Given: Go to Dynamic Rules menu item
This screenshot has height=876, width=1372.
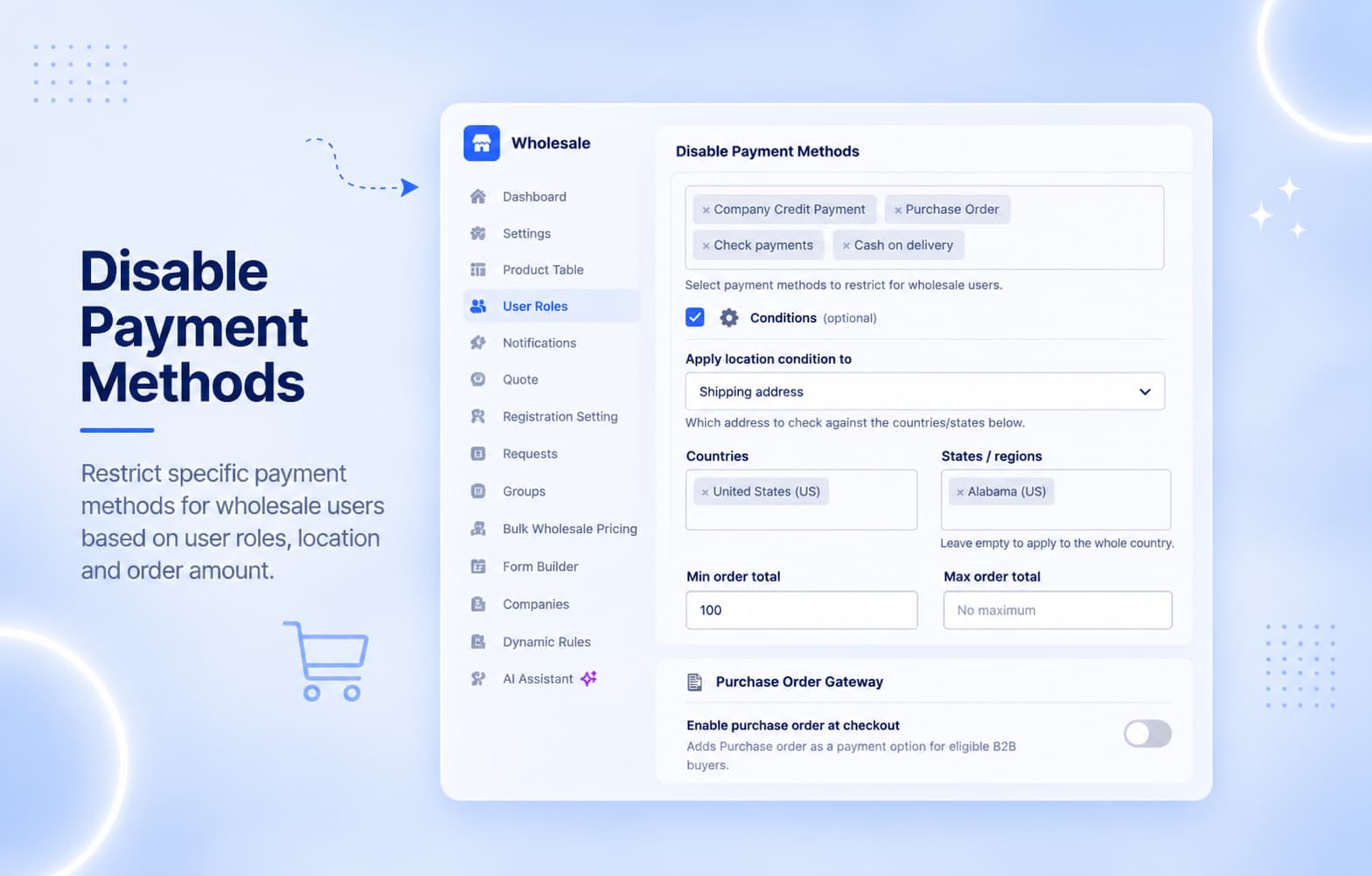Looking at the screenshot, I should [552, 642].
